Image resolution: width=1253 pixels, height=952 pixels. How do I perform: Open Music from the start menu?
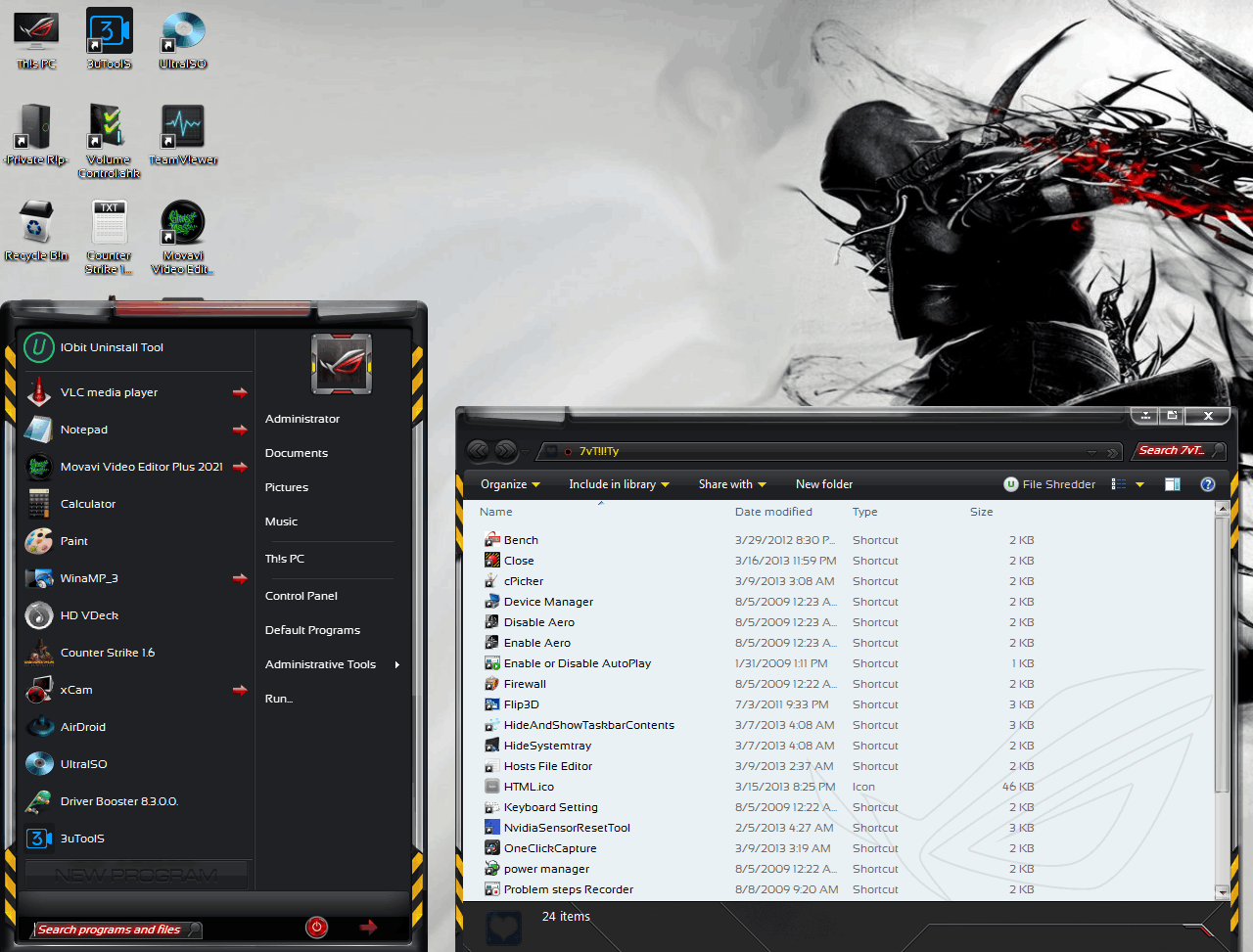tap(281, 521)
